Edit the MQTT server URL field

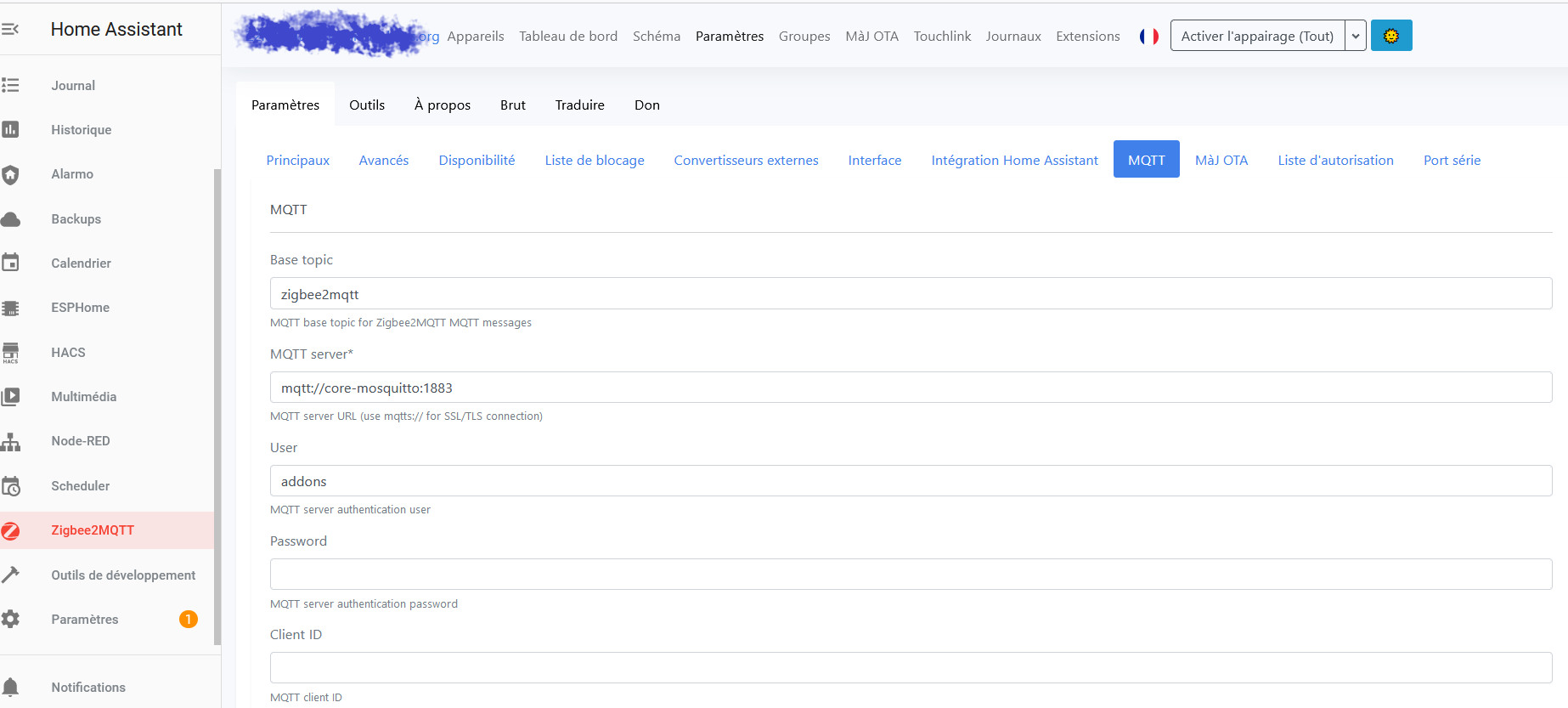(911, 387)
